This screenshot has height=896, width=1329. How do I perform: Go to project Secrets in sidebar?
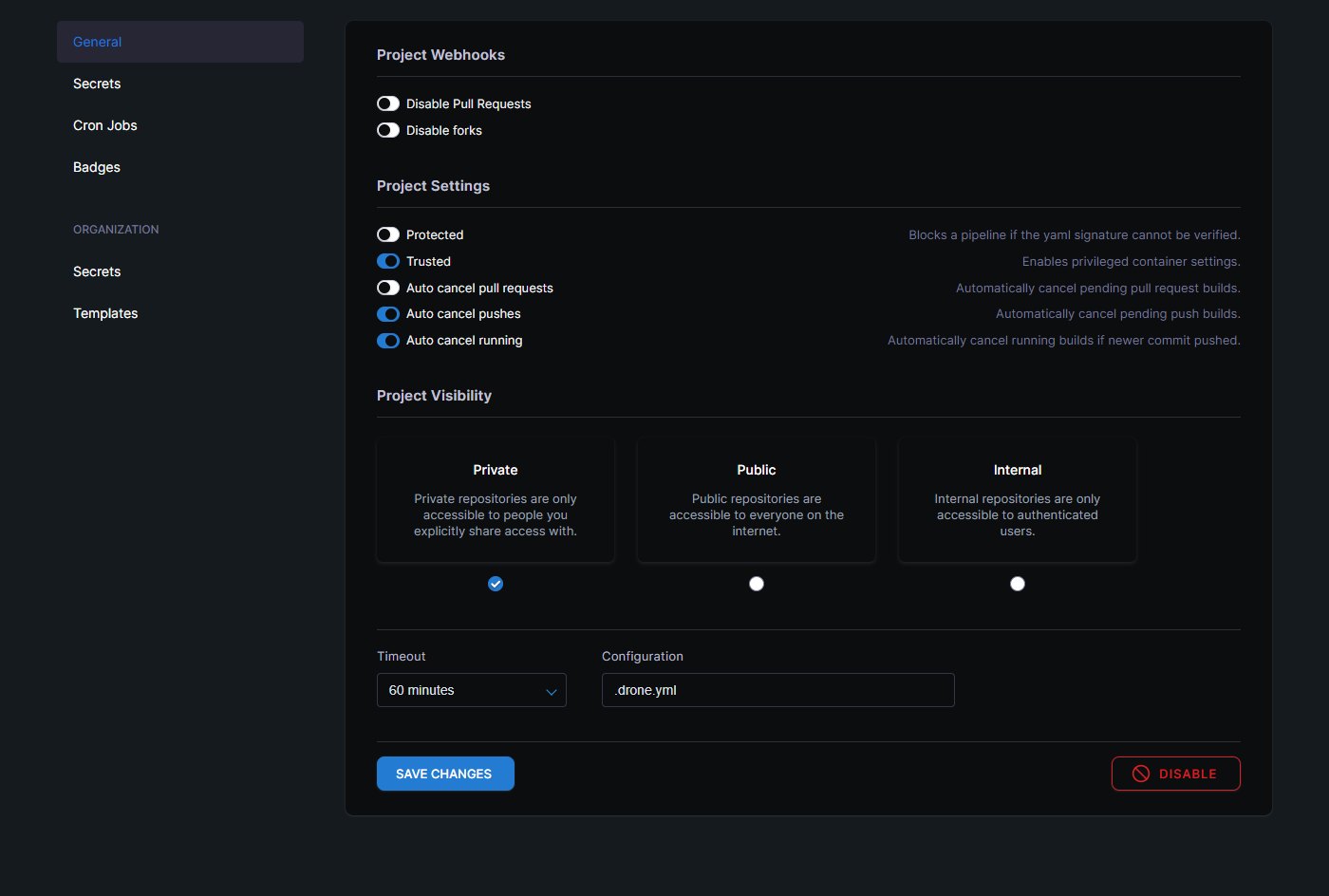pos(97,84)
